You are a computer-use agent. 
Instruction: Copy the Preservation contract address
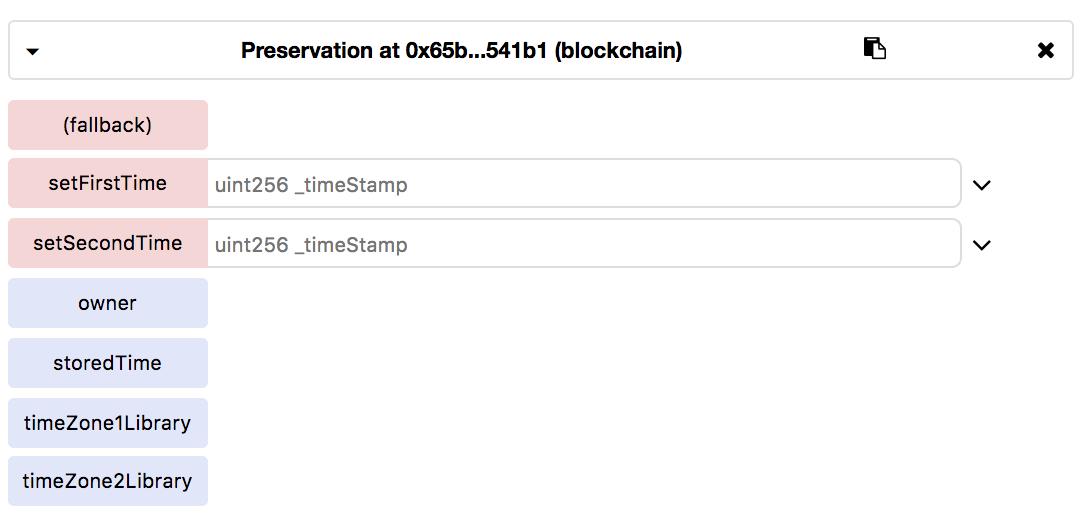[875, 49]
